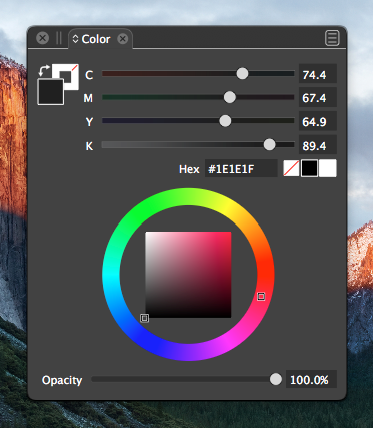Screen dimensions: 373x428
Task: Switch to the Color tab
Action: click(x=96, y=39)
